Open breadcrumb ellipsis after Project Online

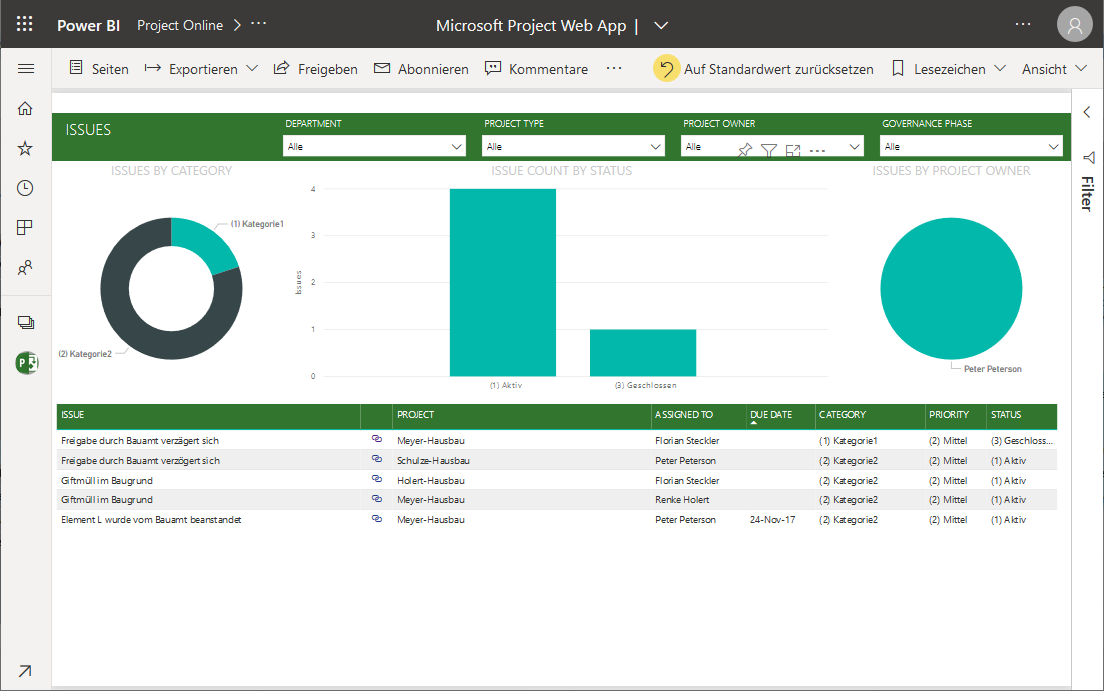258,23
